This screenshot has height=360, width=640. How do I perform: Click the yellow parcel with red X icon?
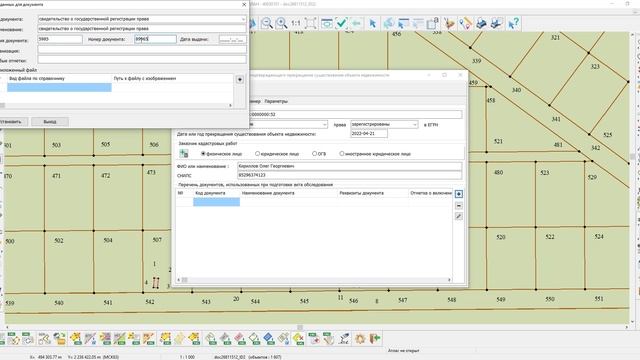point(299,338)
